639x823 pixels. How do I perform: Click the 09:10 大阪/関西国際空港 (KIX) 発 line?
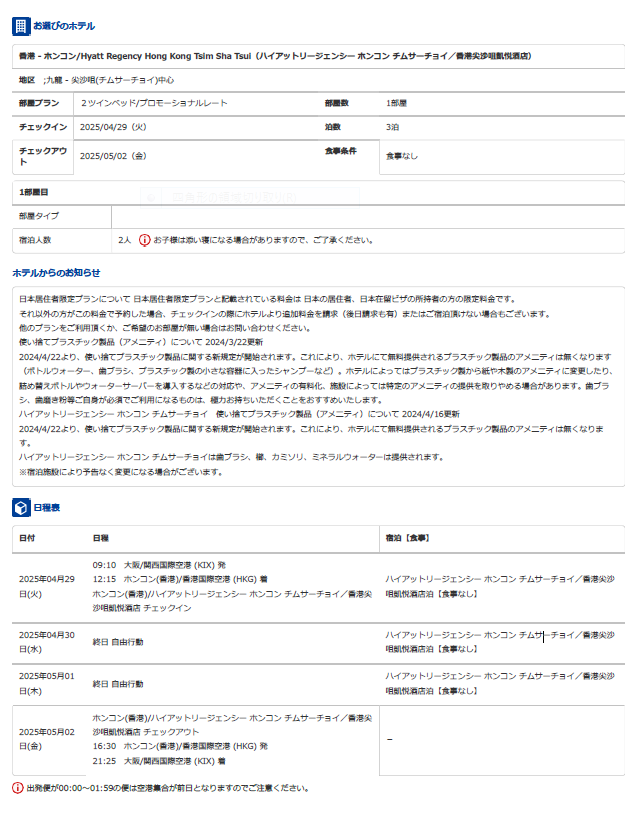point(159,565)
